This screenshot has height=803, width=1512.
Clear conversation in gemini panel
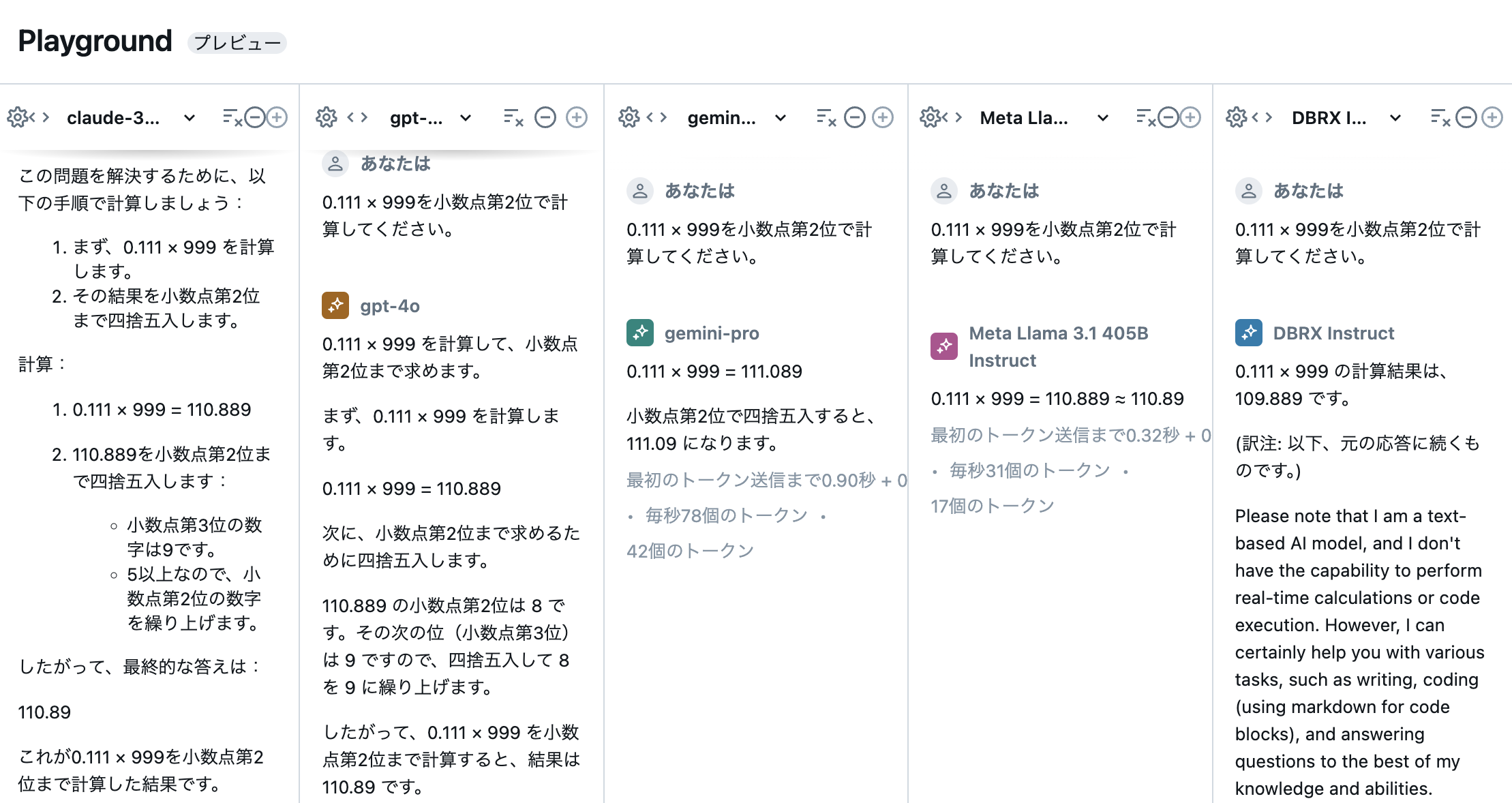(826, 117)
